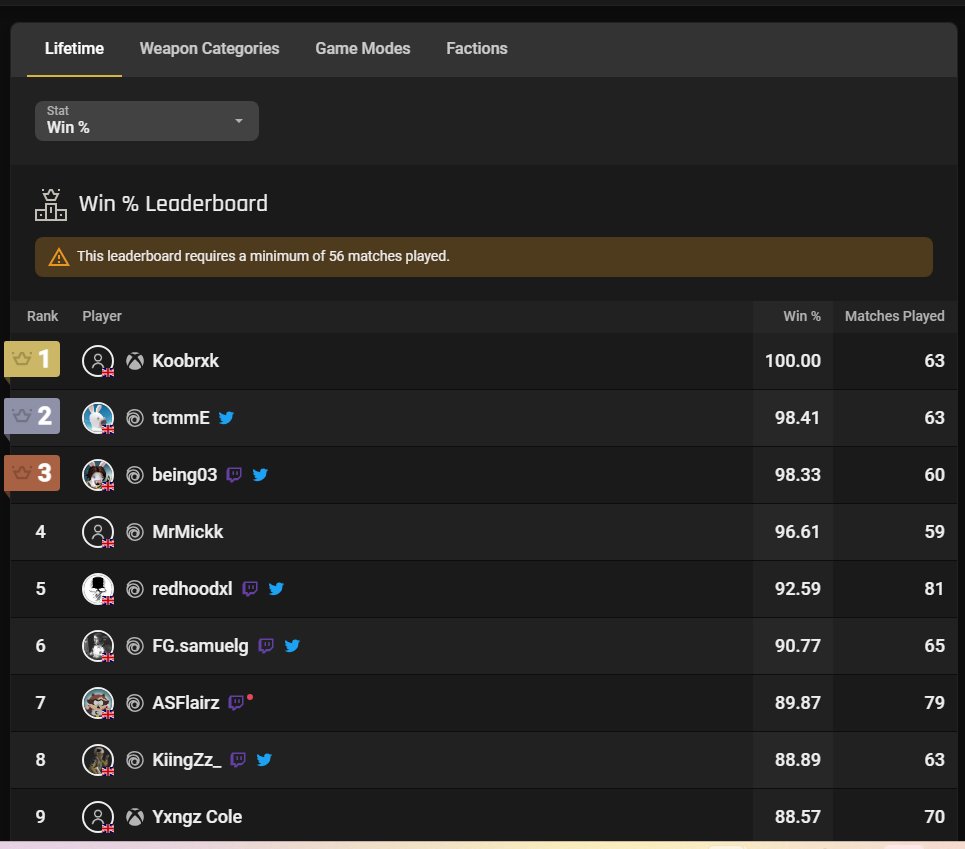965x849 pixels.
Task: Open being03's Twitch channel icon
Action: click(x=234, y=475)
